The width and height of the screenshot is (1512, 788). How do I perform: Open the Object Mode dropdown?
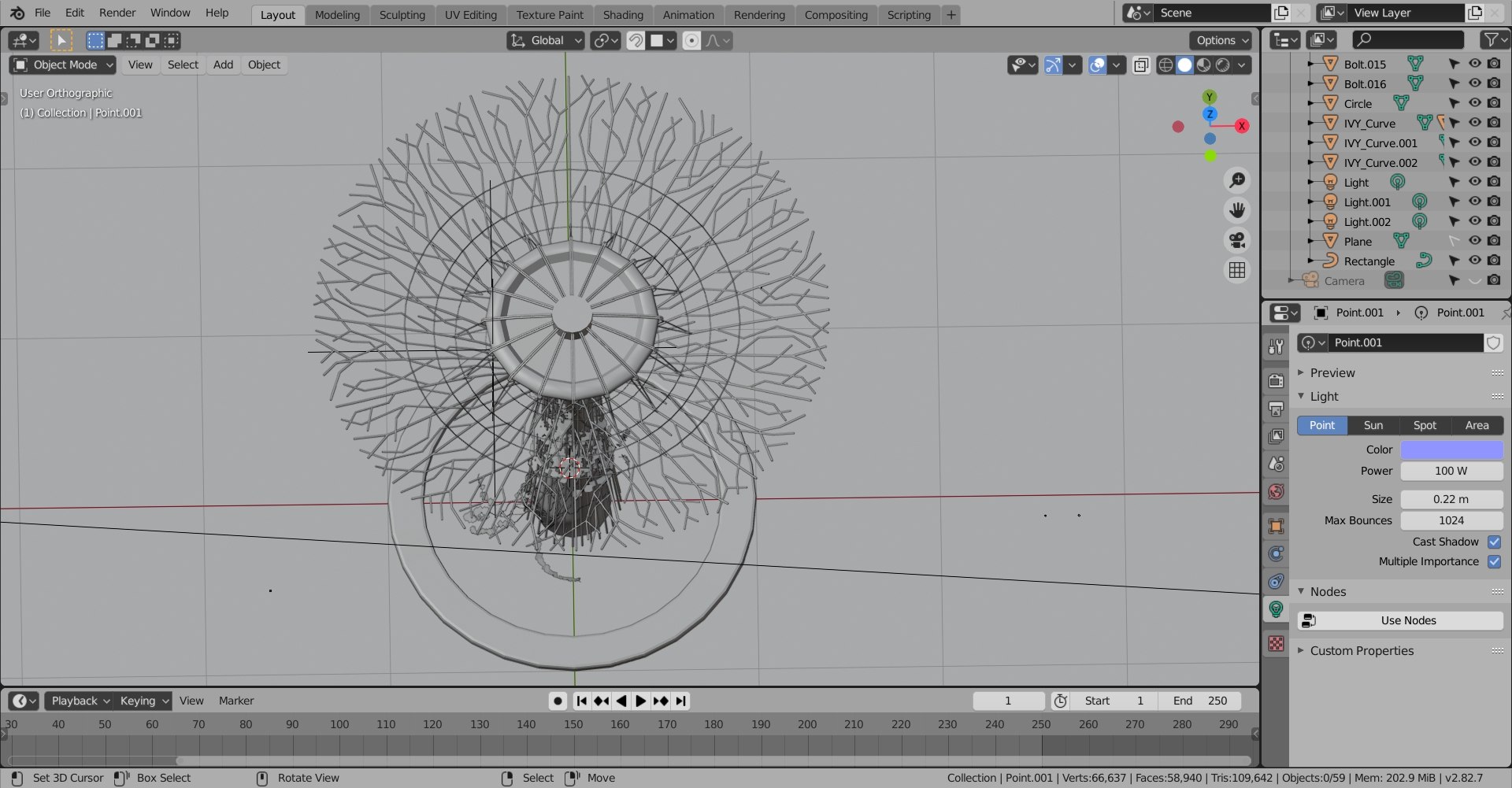64,65
